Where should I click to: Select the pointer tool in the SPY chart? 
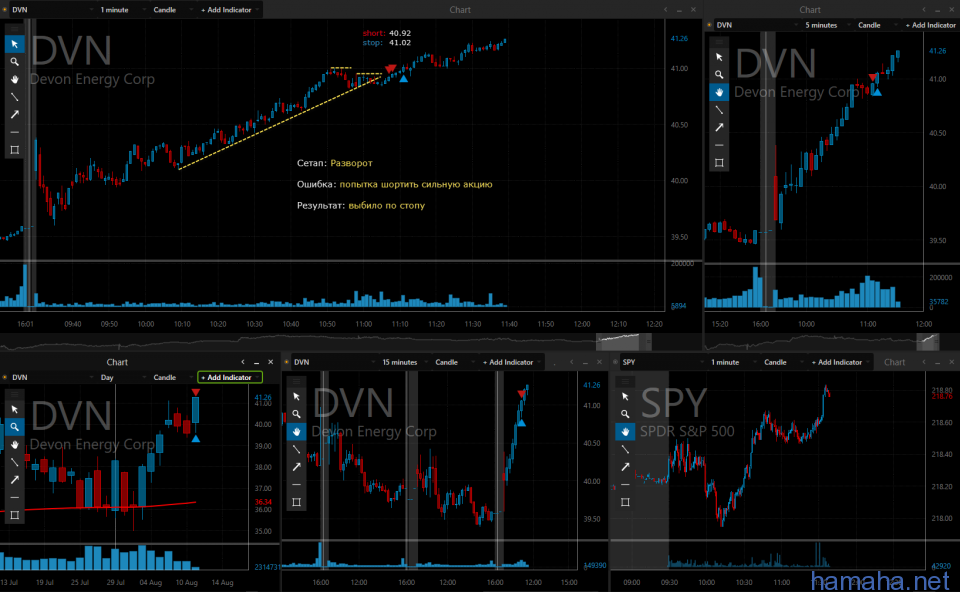coord(625,397)
